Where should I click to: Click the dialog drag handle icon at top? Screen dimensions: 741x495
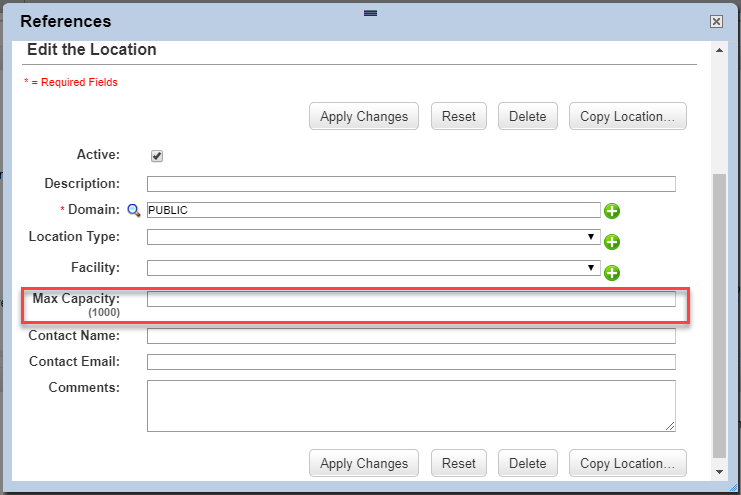(x=370, y=13)
